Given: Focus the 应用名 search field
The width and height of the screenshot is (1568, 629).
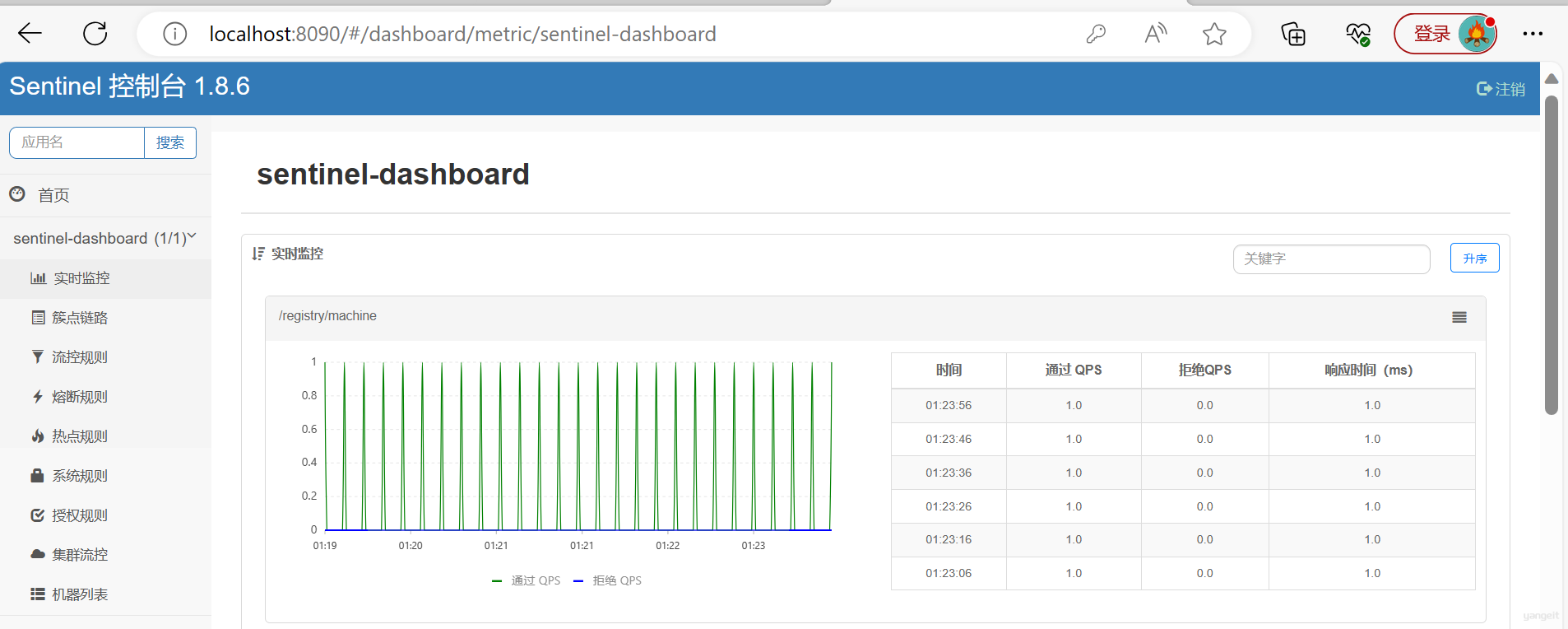Looking at the screenshot, I should pyautogui.click(x=77, y=142).
